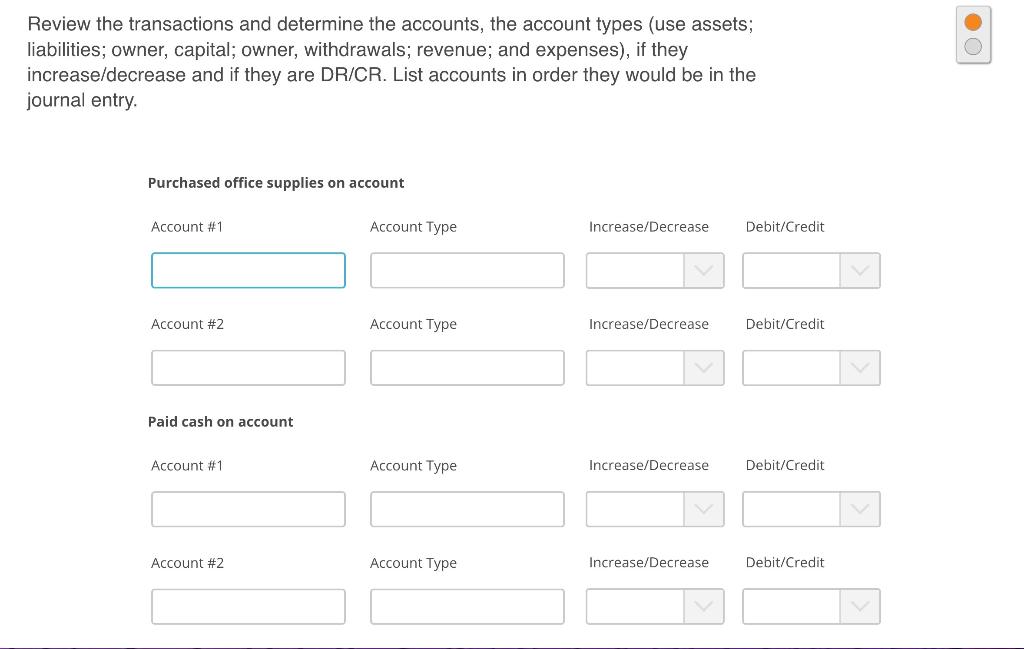
Task: Expand Increase/Decrease dropdown for Paid cash Account #2
Action: (x=655, y=607)
